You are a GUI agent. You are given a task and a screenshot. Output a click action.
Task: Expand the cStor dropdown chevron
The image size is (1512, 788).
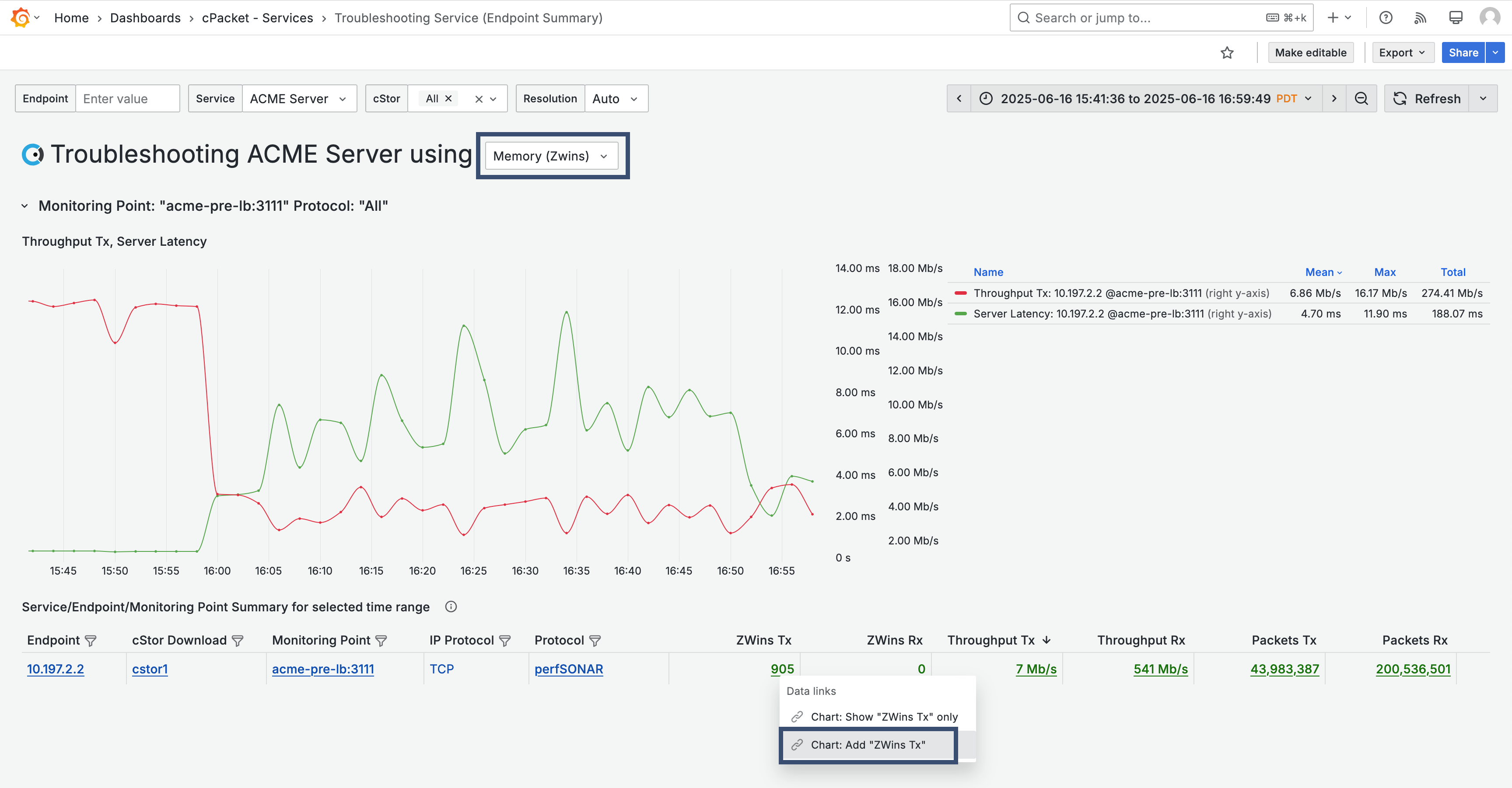click(x=493, y=99)
